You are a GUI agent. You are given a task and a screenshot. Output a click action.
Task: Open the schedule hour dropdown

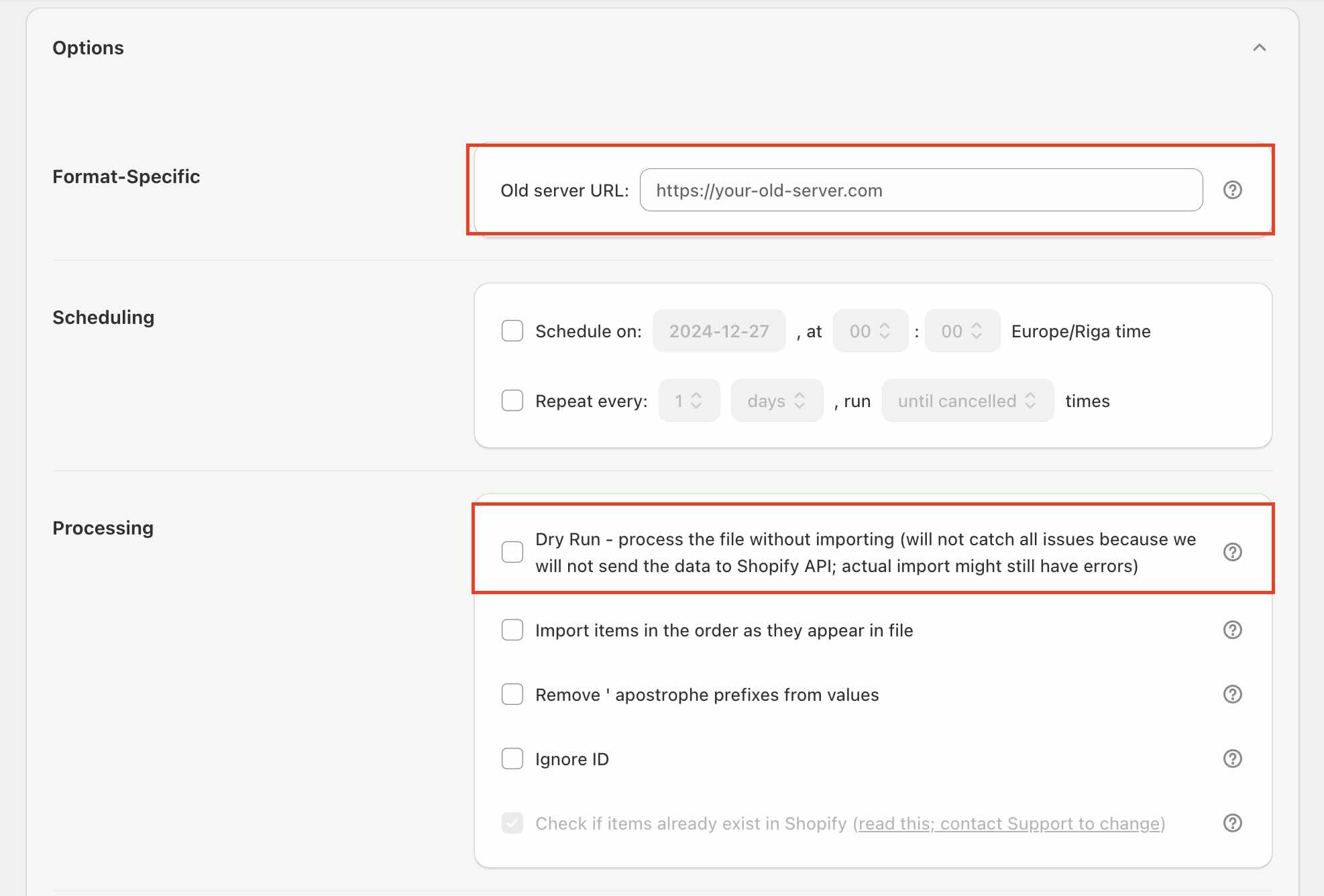870,331
